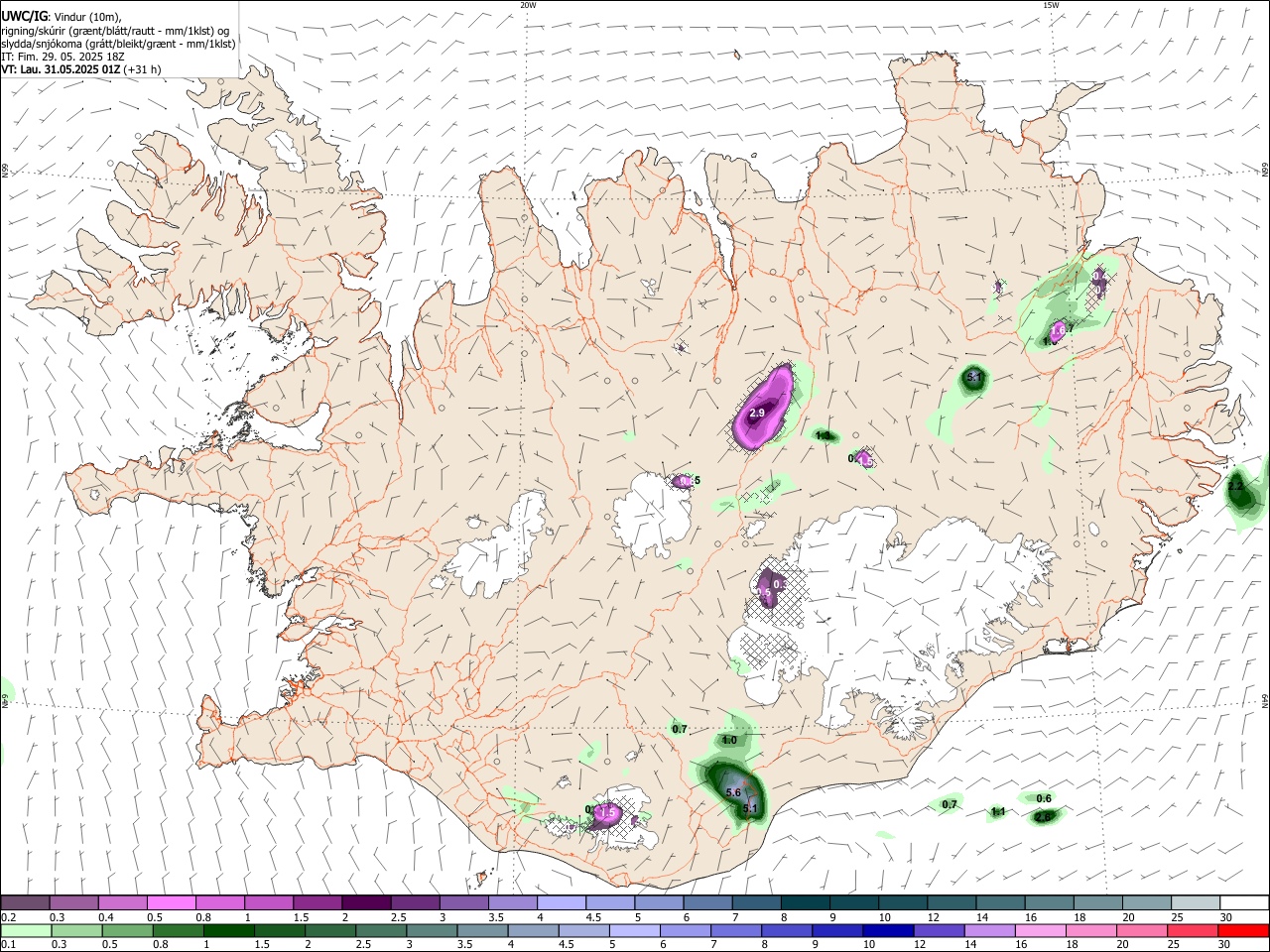1270x952 pixels.
Task: Select the 0.6 value offshore southeast
Action: (x=1044, y=798)
